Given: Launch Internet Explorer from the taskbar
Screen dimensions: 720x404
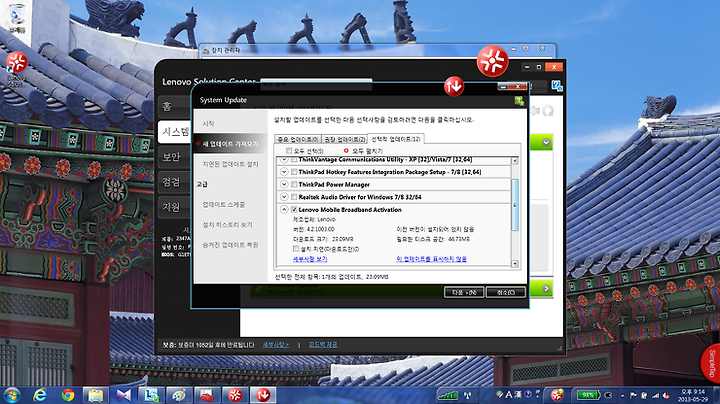Looking at the screenshot, I should [x=40, y=395].
